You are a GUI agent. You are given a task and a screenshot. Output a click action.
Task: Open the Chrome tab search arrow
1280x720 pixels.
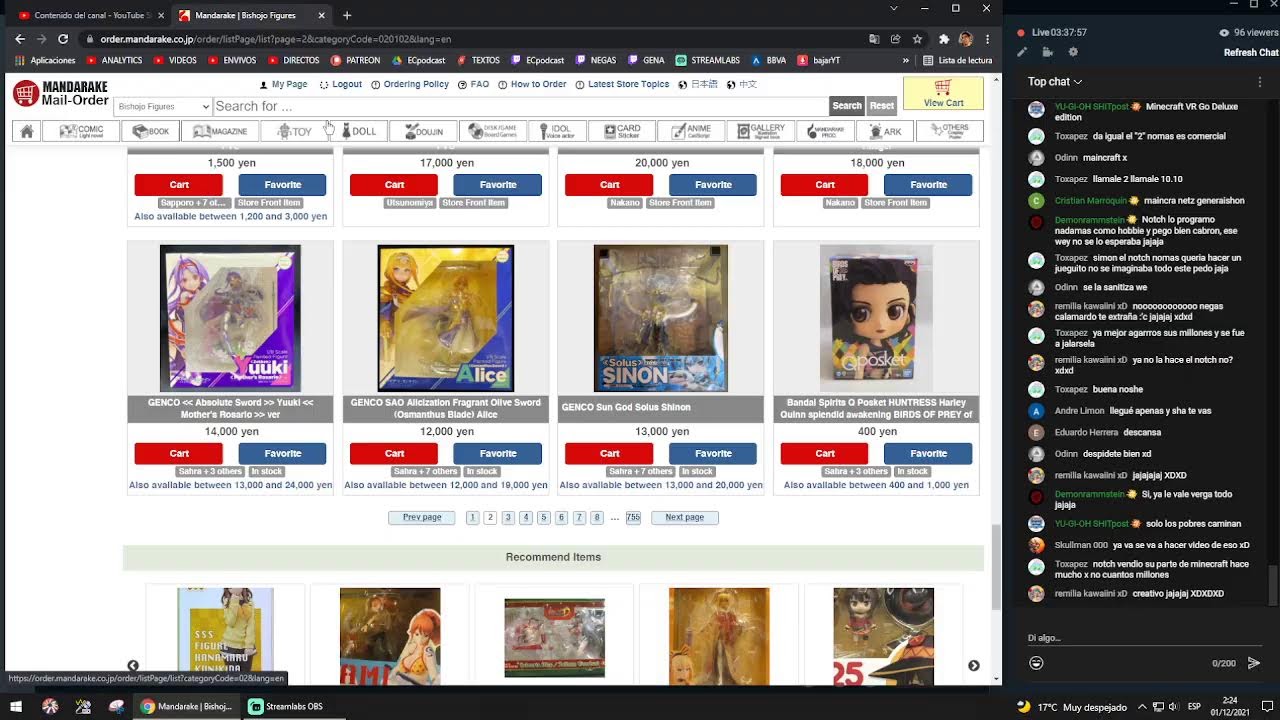pyautogui.click(x=893, y=8)
